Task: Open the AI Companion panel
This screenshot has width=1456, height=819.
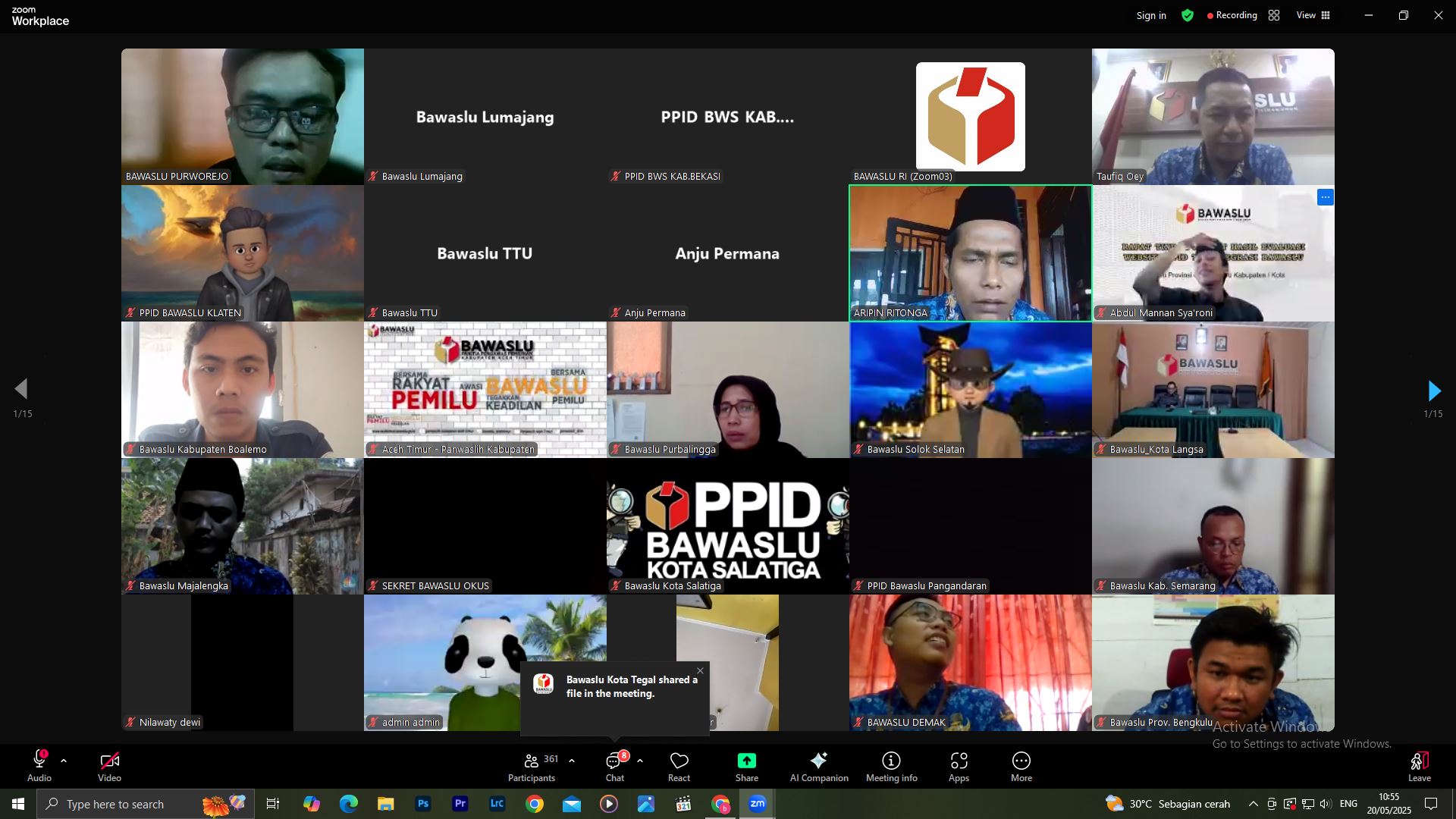Action: click(x=819, y=764)
